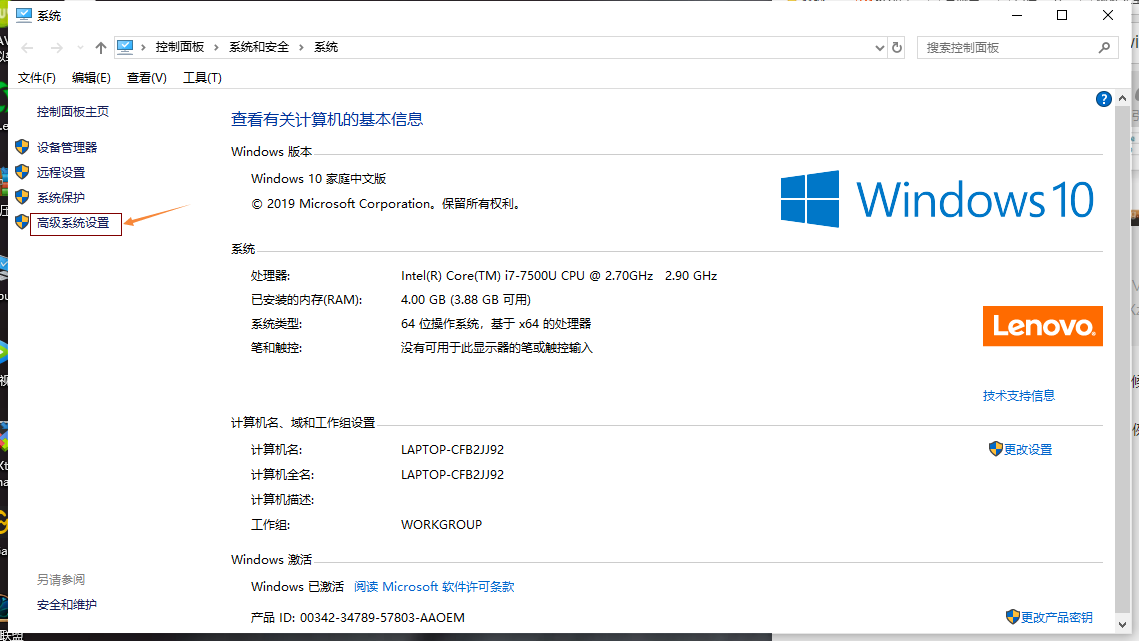
Task: Click Windows 已激活 status text
Action: (297, 586)
